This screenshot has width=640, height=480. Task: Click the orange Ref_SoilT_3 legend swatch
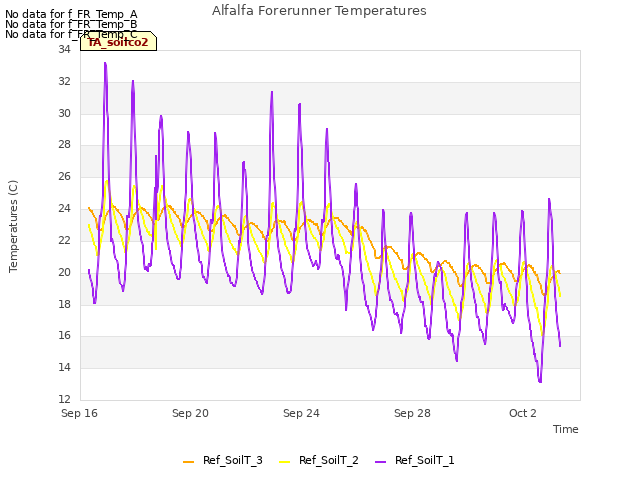pyautogui.click(x=189, y=462)
